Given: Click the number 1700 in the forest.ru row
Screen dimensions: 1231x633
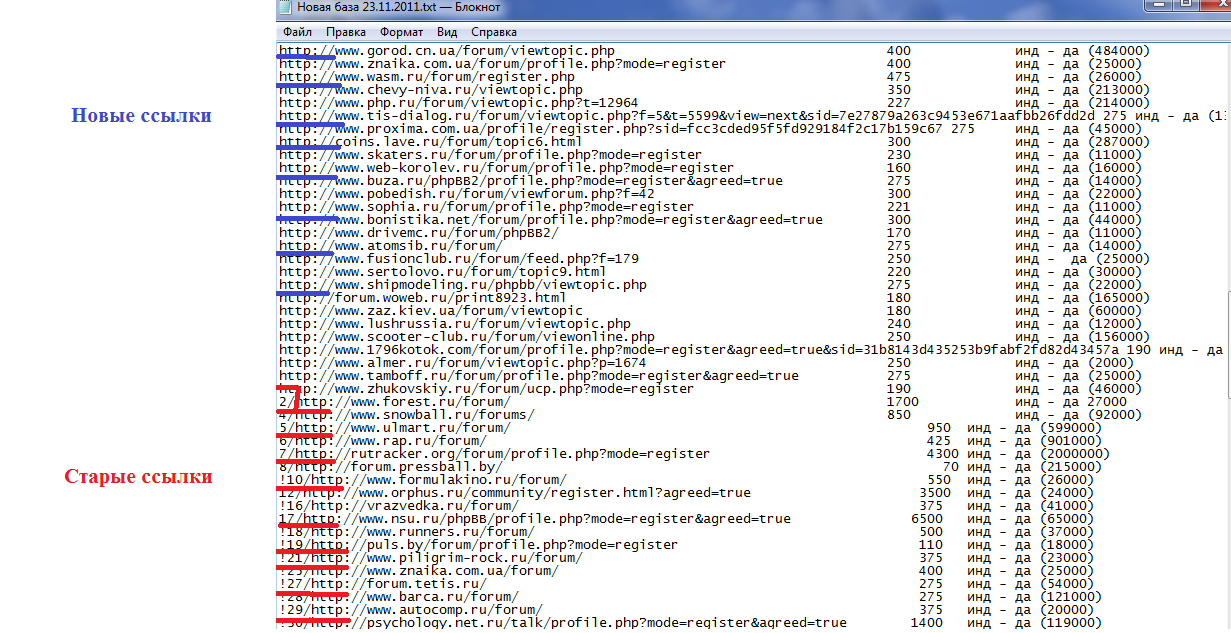Looking at the screenshot, I should (x=903, y=402).
